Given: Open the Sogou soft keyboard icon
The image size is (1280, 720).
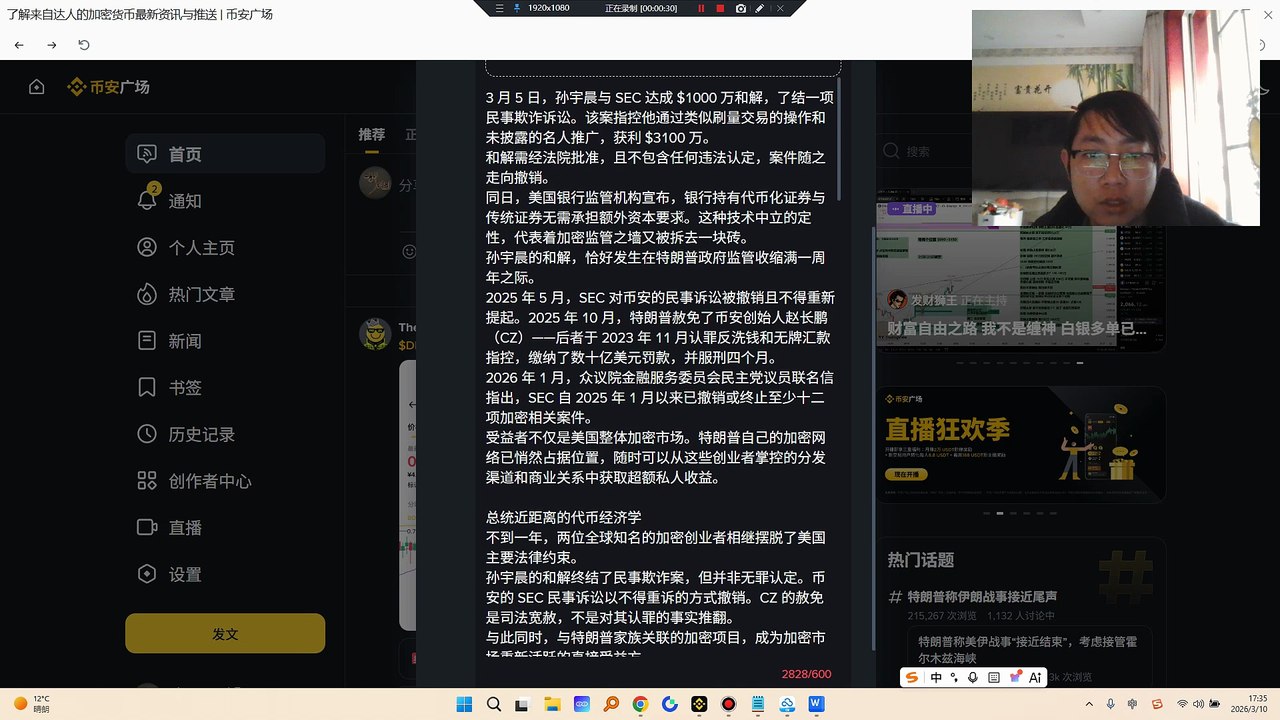Looking at the screenshot, I should [x=993, y=677].
